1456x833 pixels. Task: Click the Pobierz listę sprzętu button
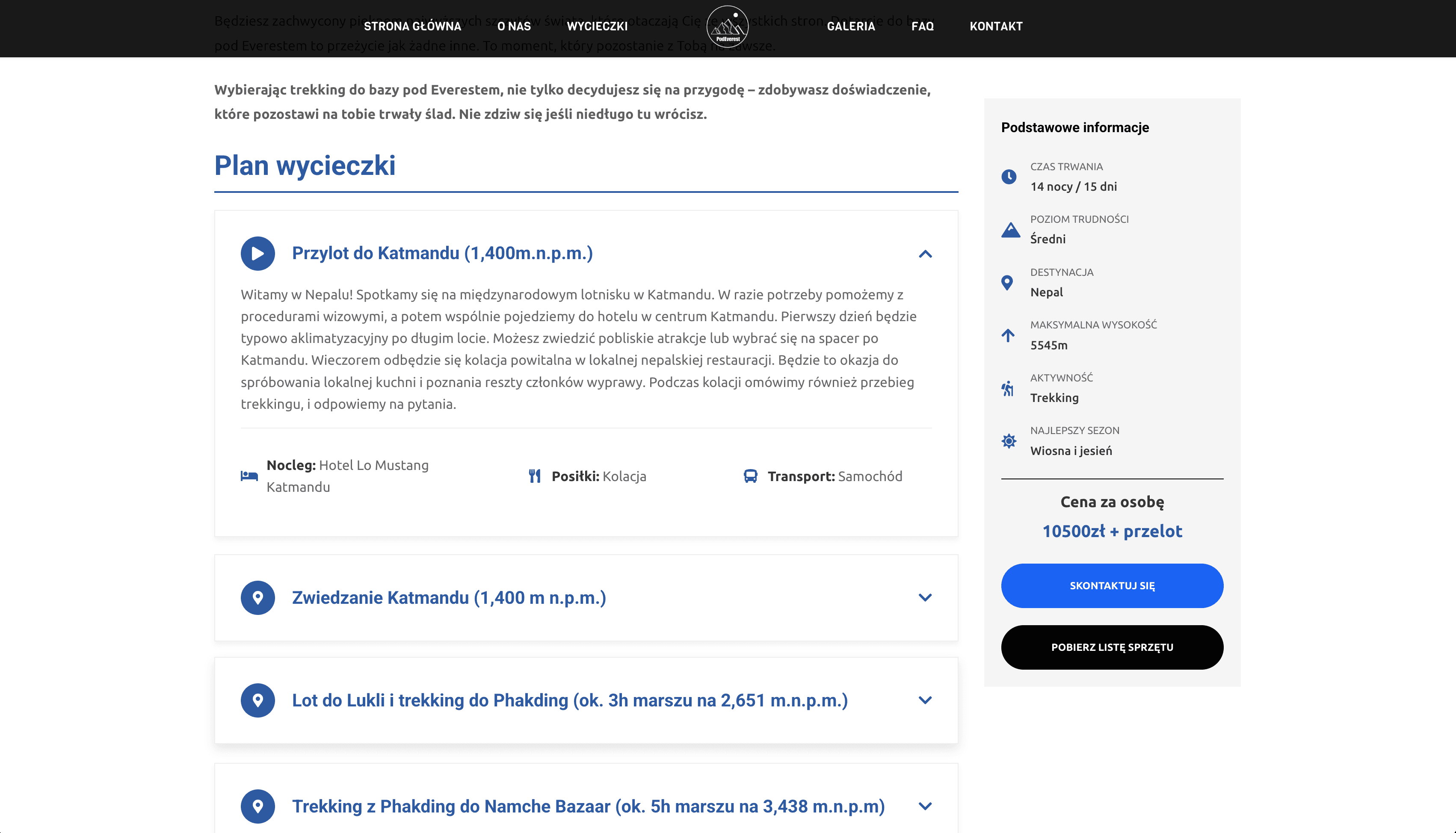pyautogui.click(x=1112, y=647)
